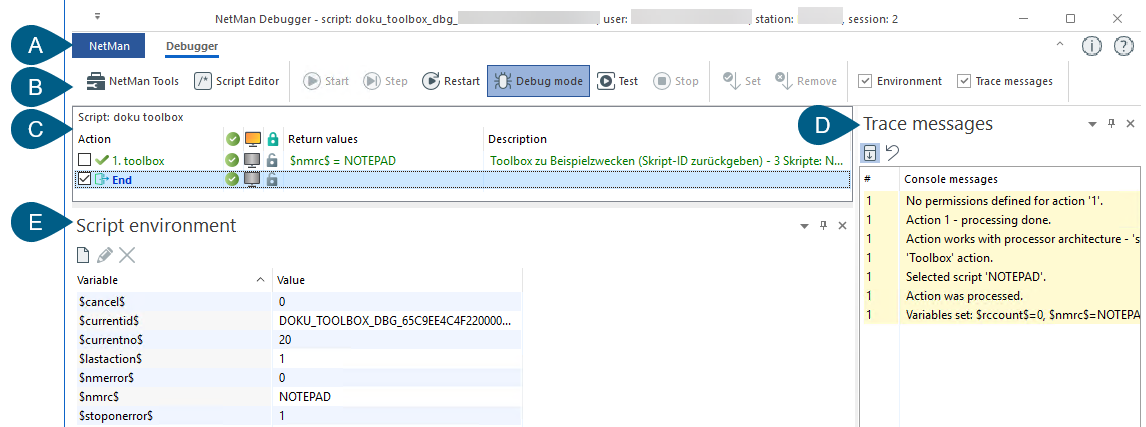The image size is (1146, 427).
Task: Disable the Trace messages checkbox
Action: click(x=964, y=81)
